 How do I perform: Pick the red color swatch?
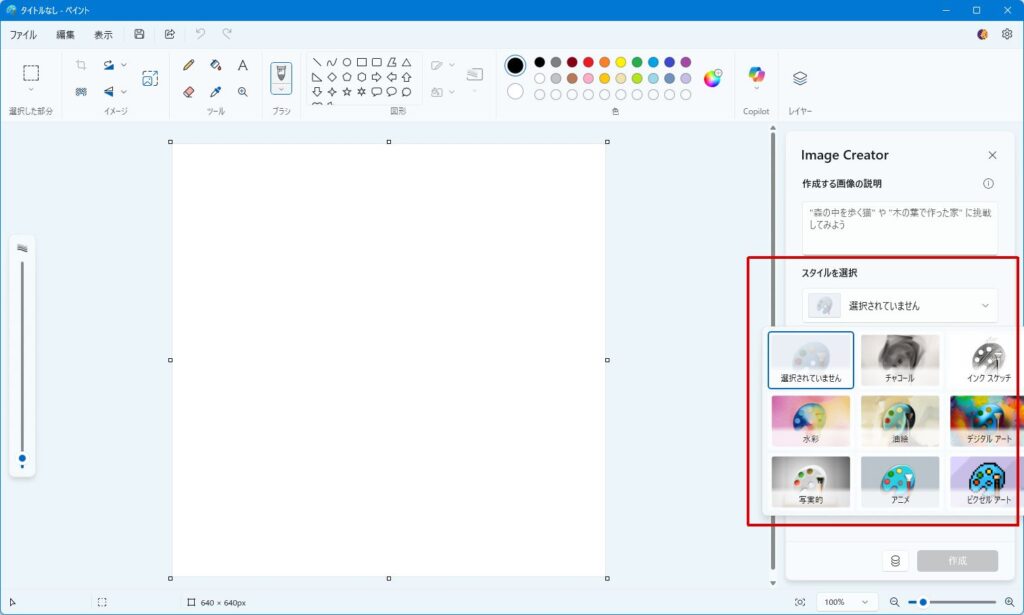point(588,62)
